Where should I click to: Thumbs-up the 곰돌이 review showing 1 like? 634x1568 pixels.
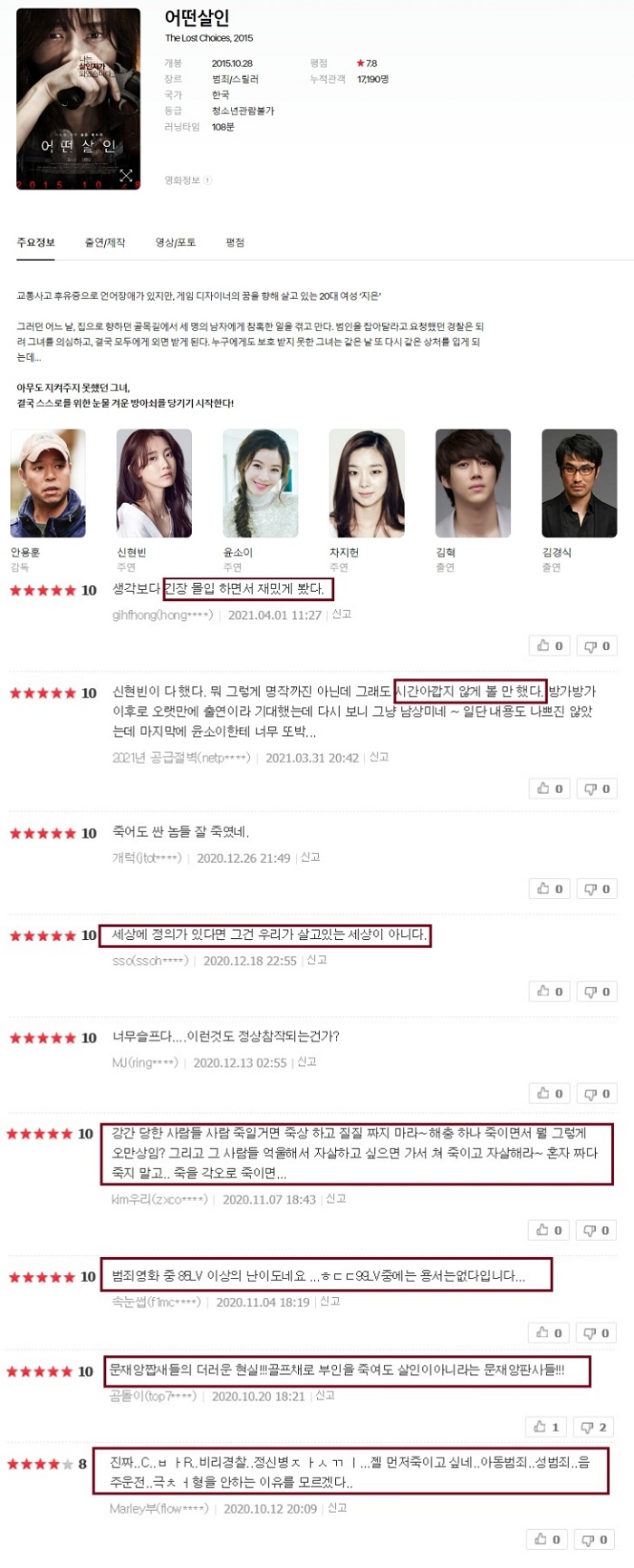(547, 1427)
